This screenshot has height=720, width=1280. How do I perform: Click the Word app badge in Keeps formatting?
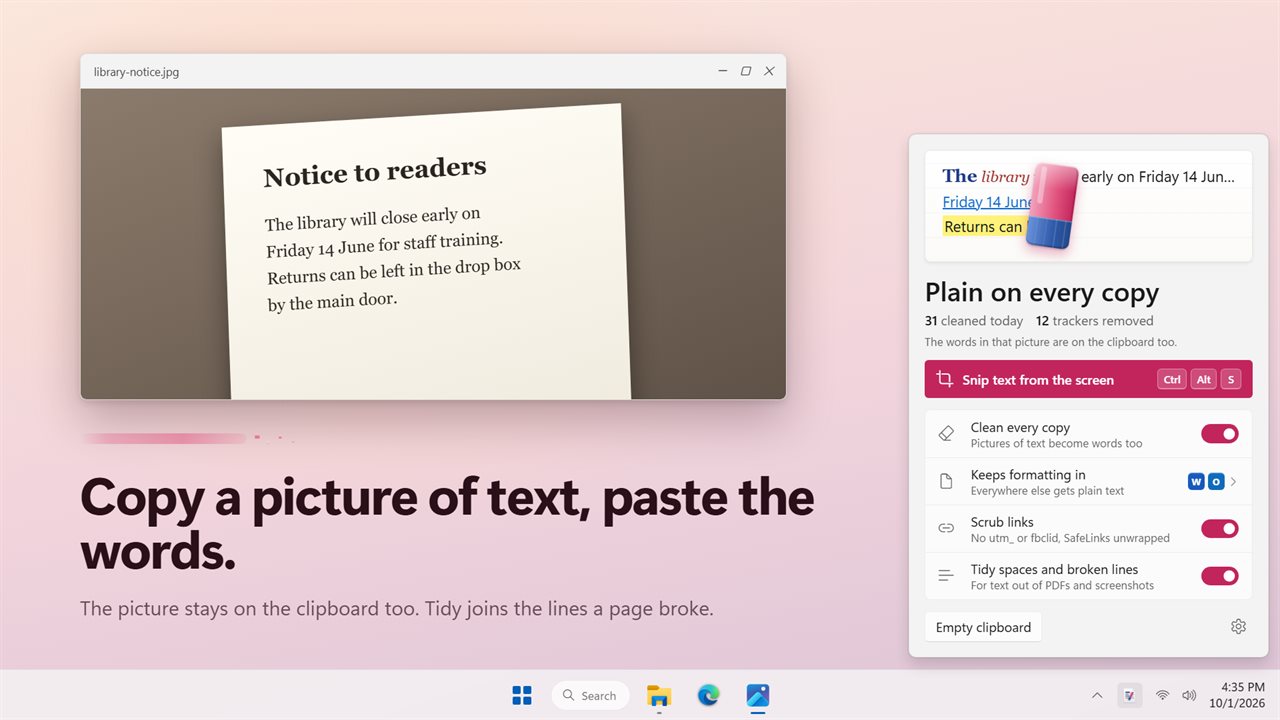click(1196, 482)
